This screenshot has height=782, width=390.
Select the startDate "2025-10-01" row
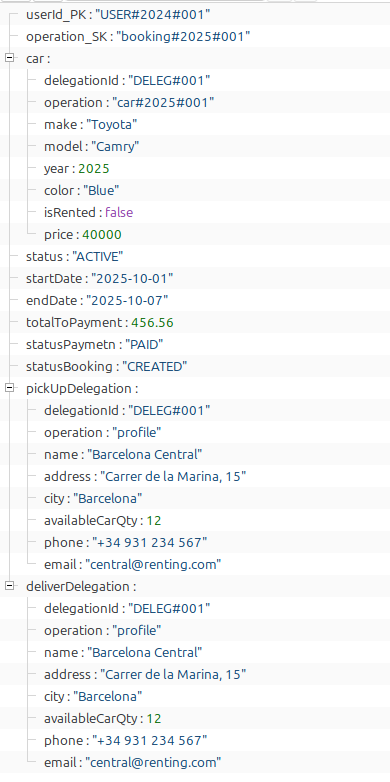pyautogui.click(x=195, y=278)
